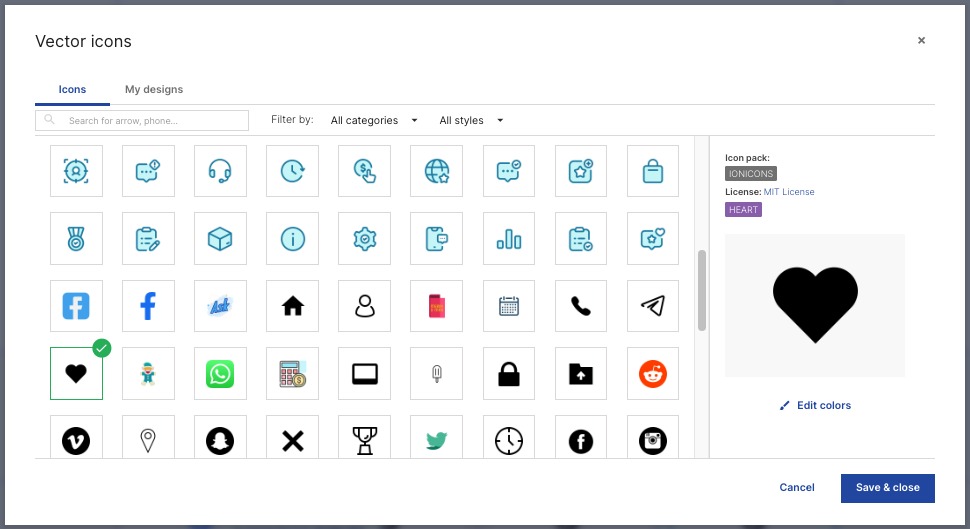
Task: Click the icon grid scrollbar thumb
Action: pyautogui.click(x=702, y=290)
